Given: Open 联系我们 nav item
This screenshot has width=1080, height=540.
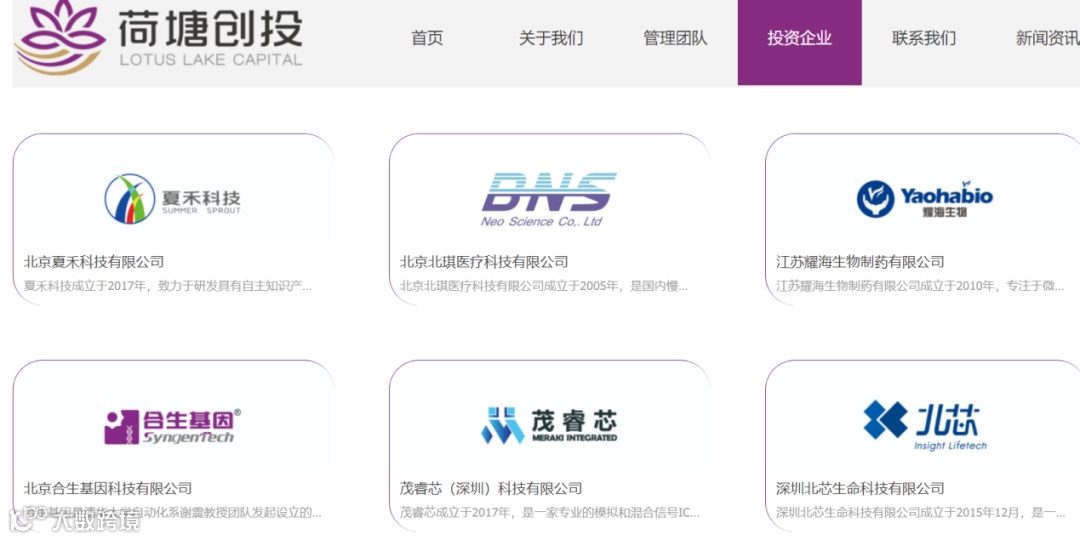Looking at the screenshot, I should [x=924, y=39].
